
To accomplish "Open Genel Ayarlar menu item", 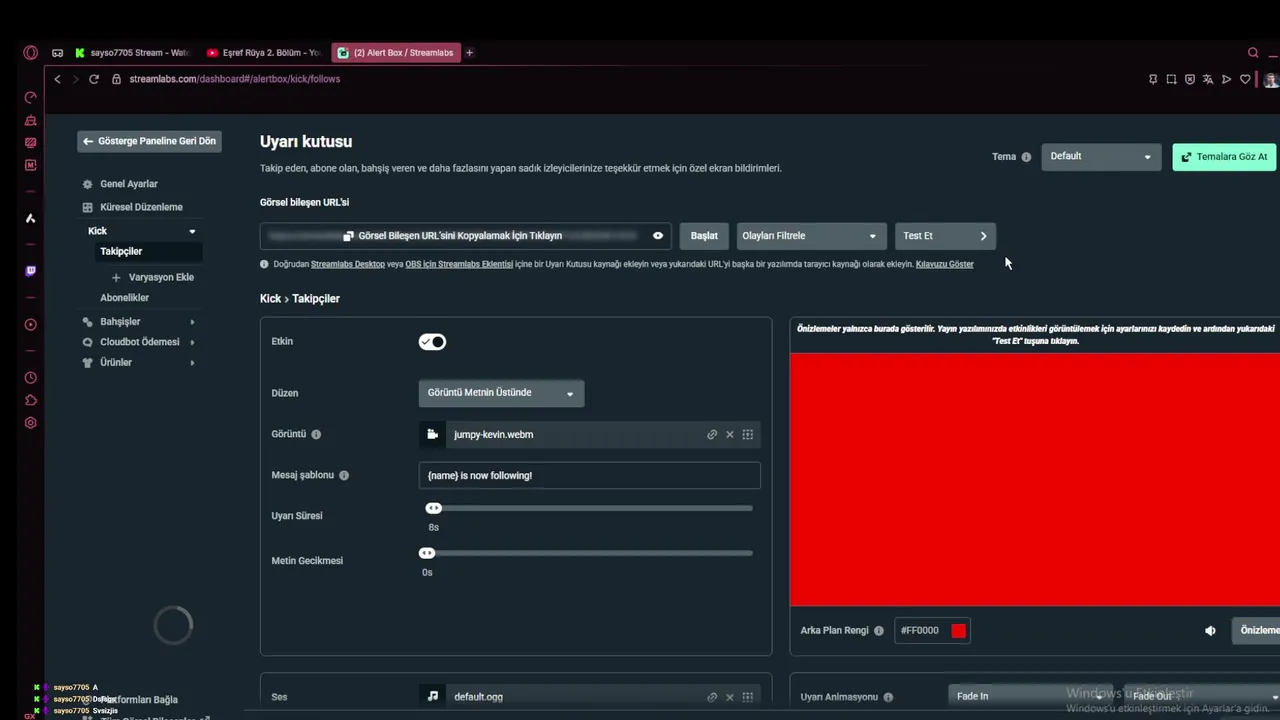I will (129, 184).
